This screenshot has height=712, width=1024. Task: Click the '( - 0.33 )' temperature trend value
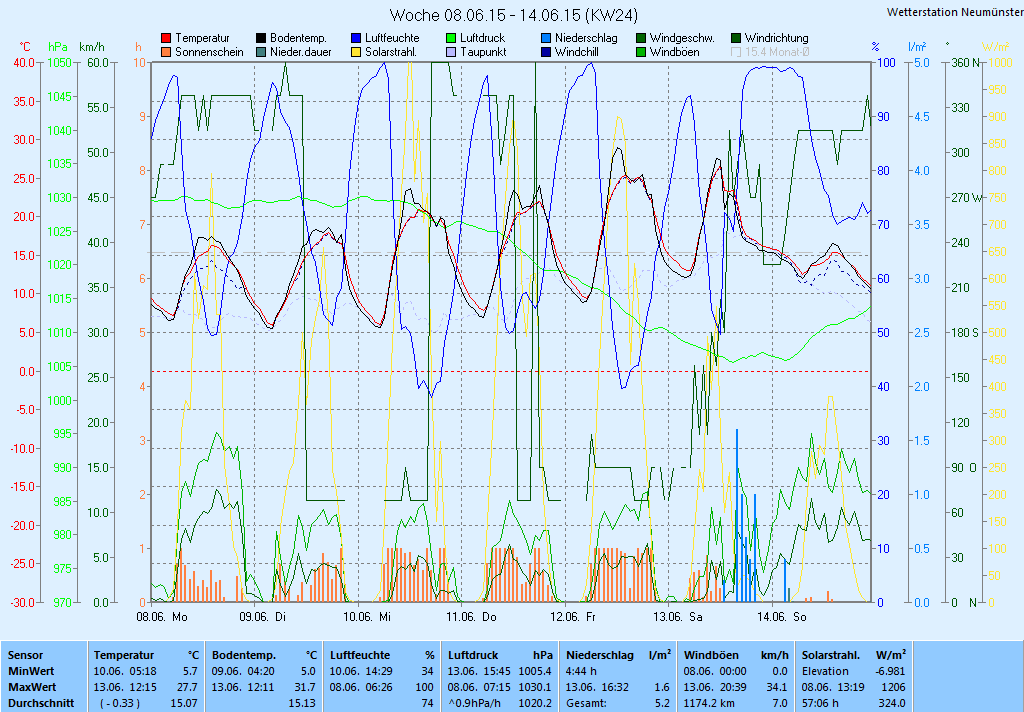point(120,704)
